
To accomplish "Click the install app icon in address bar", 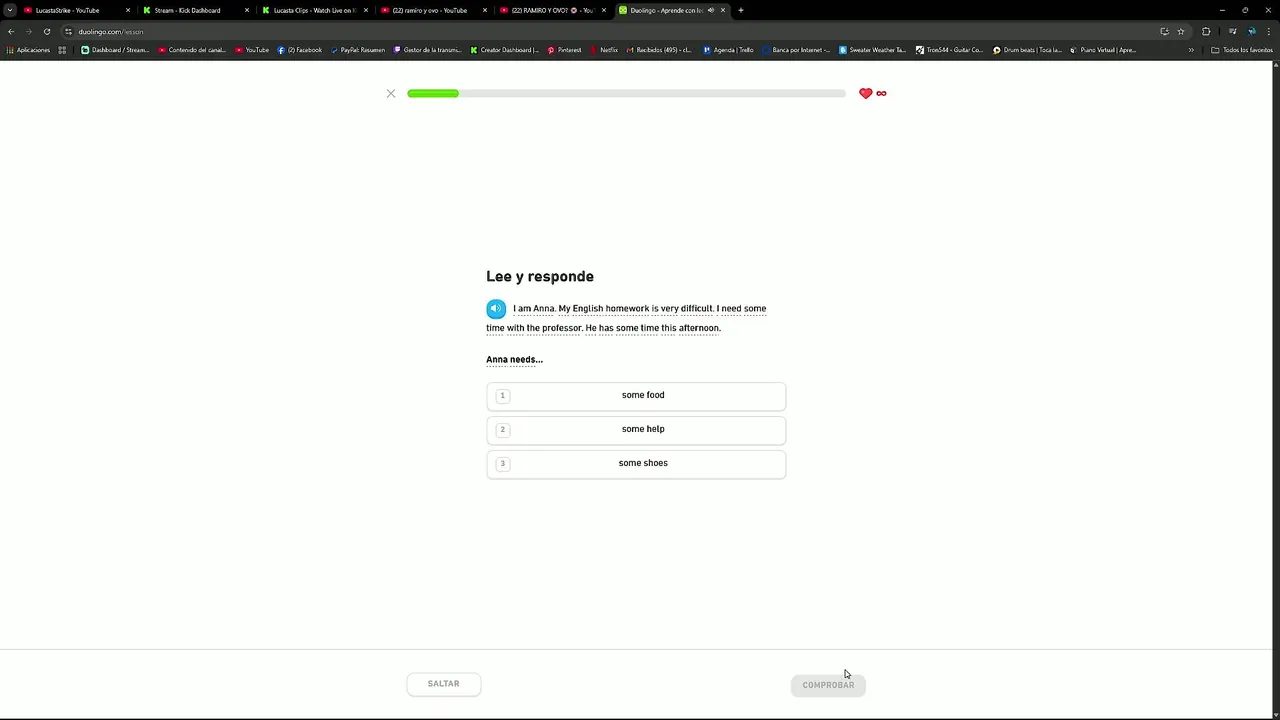I will (x=1164, y=31).
